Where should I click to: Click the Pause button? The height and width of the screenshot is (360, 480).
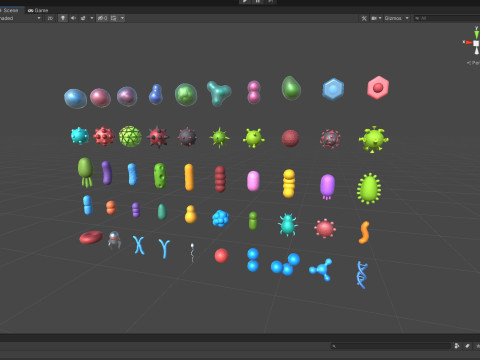258,2
